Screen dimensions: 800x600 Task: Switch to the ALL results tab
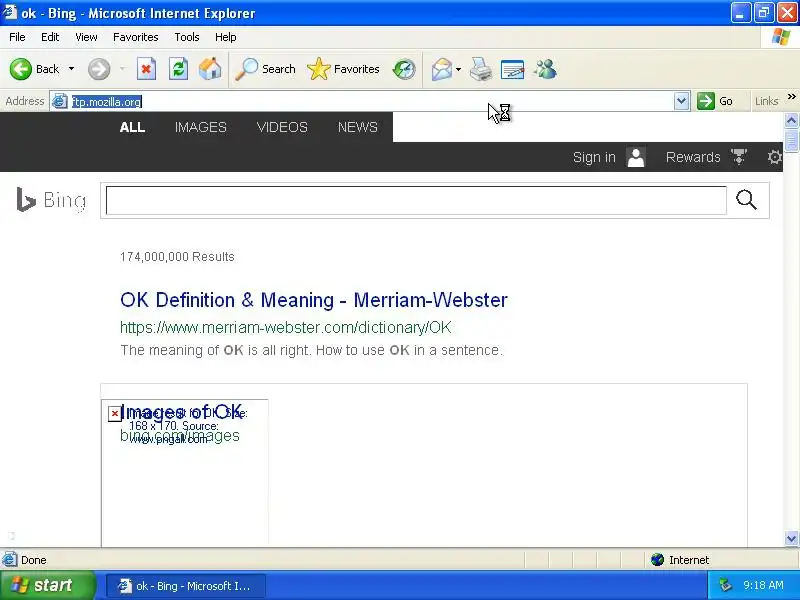132,127
